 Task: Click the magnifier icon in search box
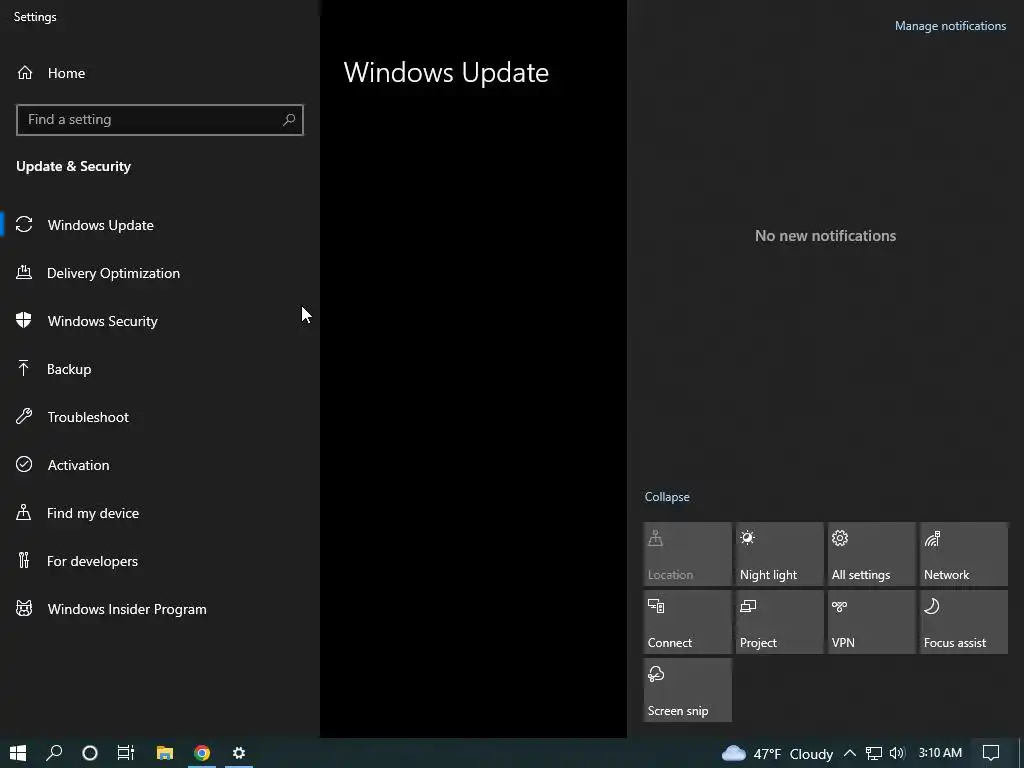click(x=289, y=120)
